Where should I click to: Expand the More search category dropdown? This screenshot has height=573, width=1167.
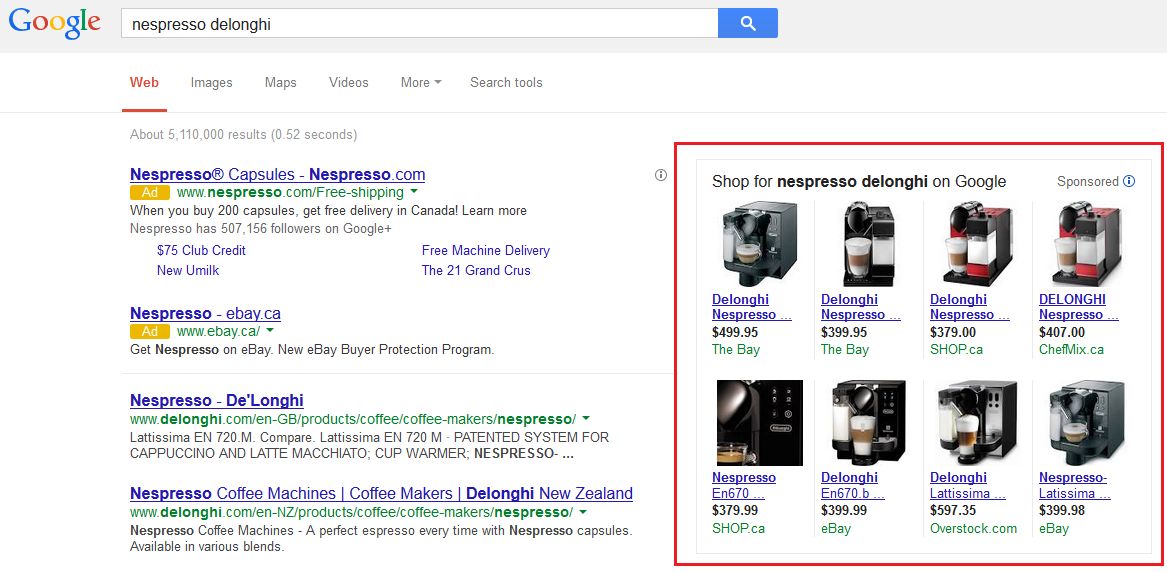420,83
